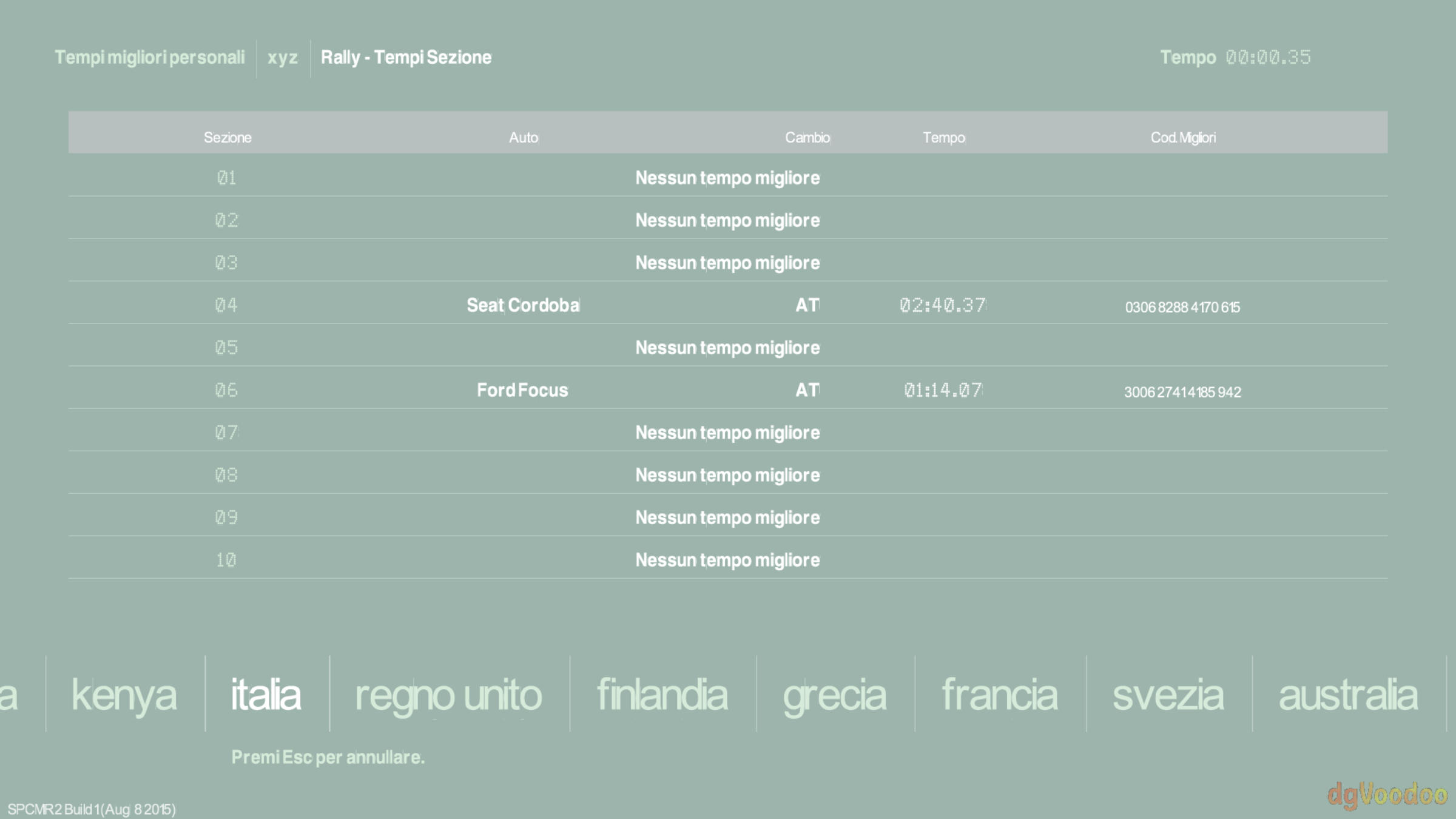Click time 02:40.37 in row 04

pos(943,305)
